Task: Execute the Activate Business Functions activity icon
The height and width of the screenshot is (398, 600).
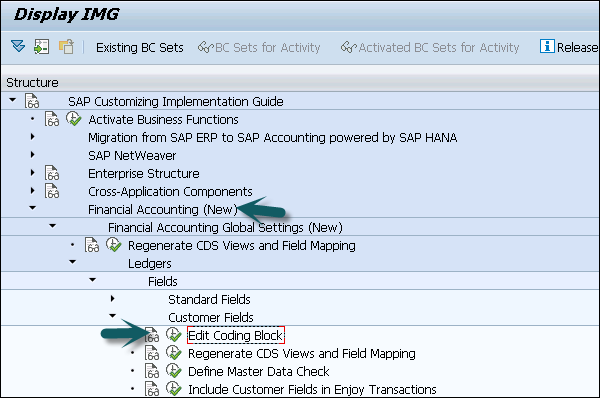Action: point(73,119)
